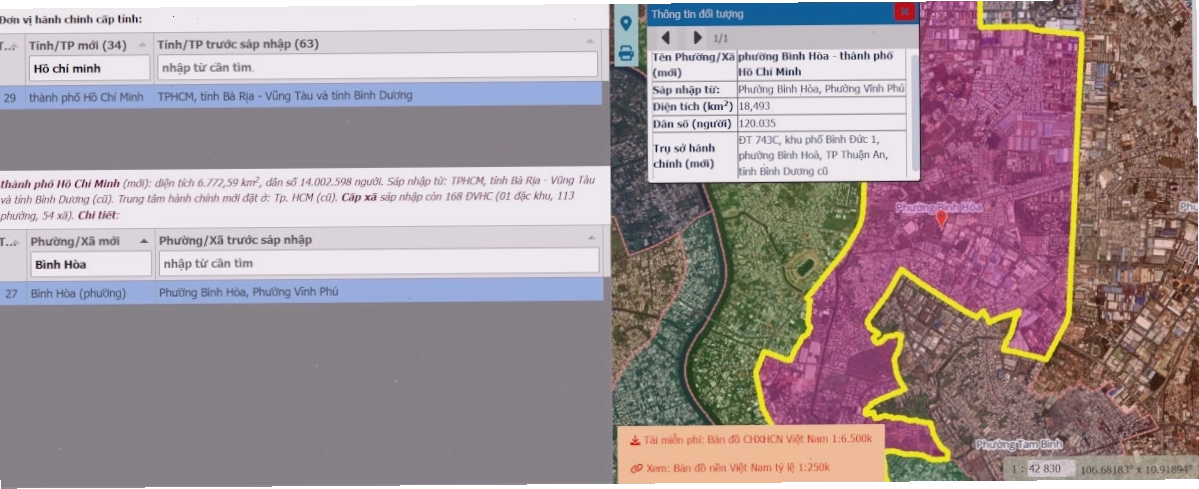Click province 'nhập từ cần tìm' search field
Screen dimensions: 1199x489
click(377, 67)
